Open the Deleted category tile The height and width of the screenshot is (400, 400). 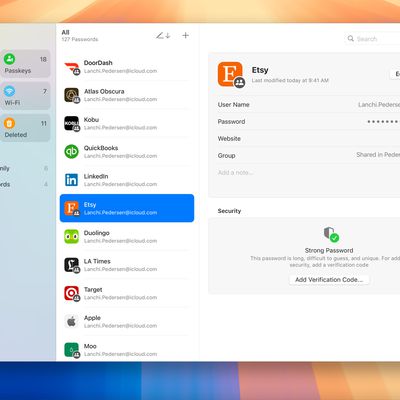click(25, 128)
